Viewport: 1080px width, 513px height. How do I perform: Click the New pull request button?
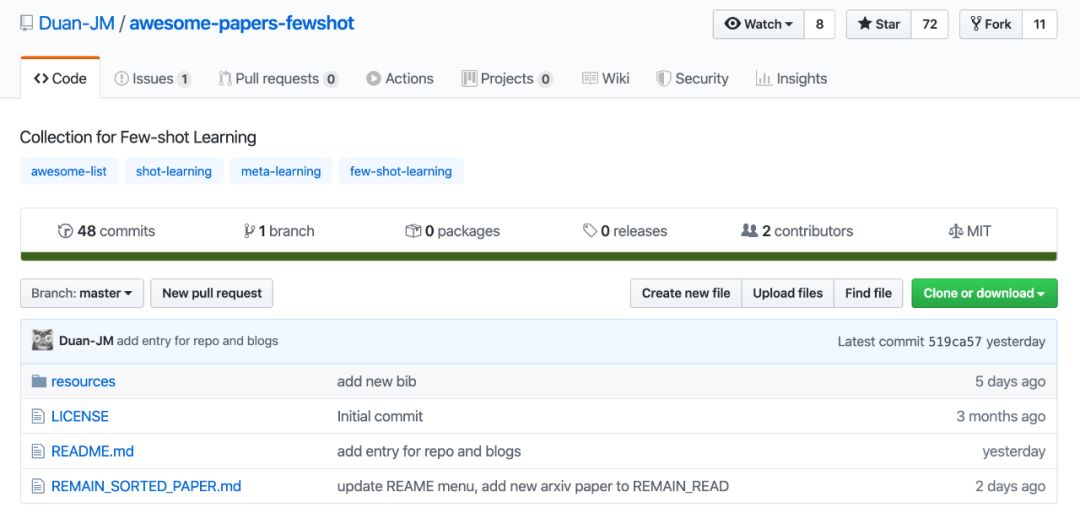click(x=212, y=293)
